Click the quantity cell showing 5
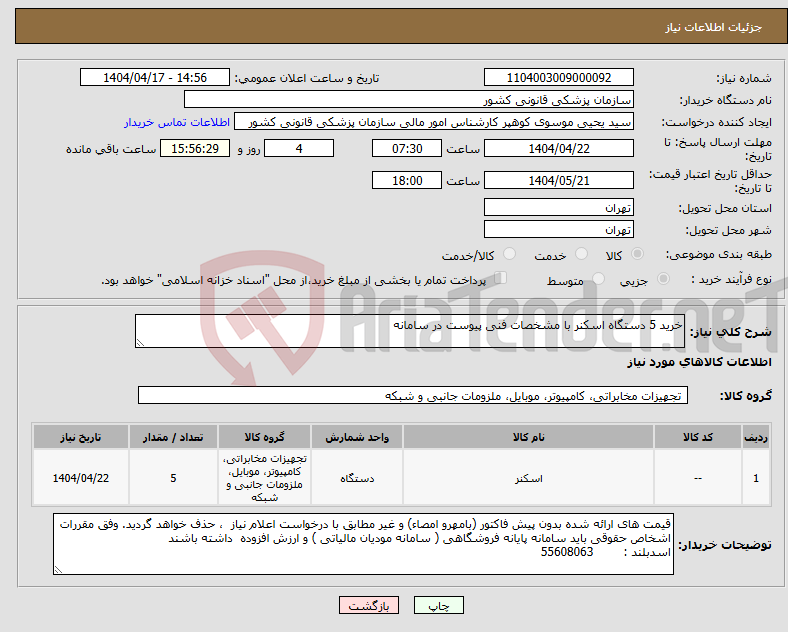Image resolution: width=788 pixels, height=632 pixels. (173, 478)
